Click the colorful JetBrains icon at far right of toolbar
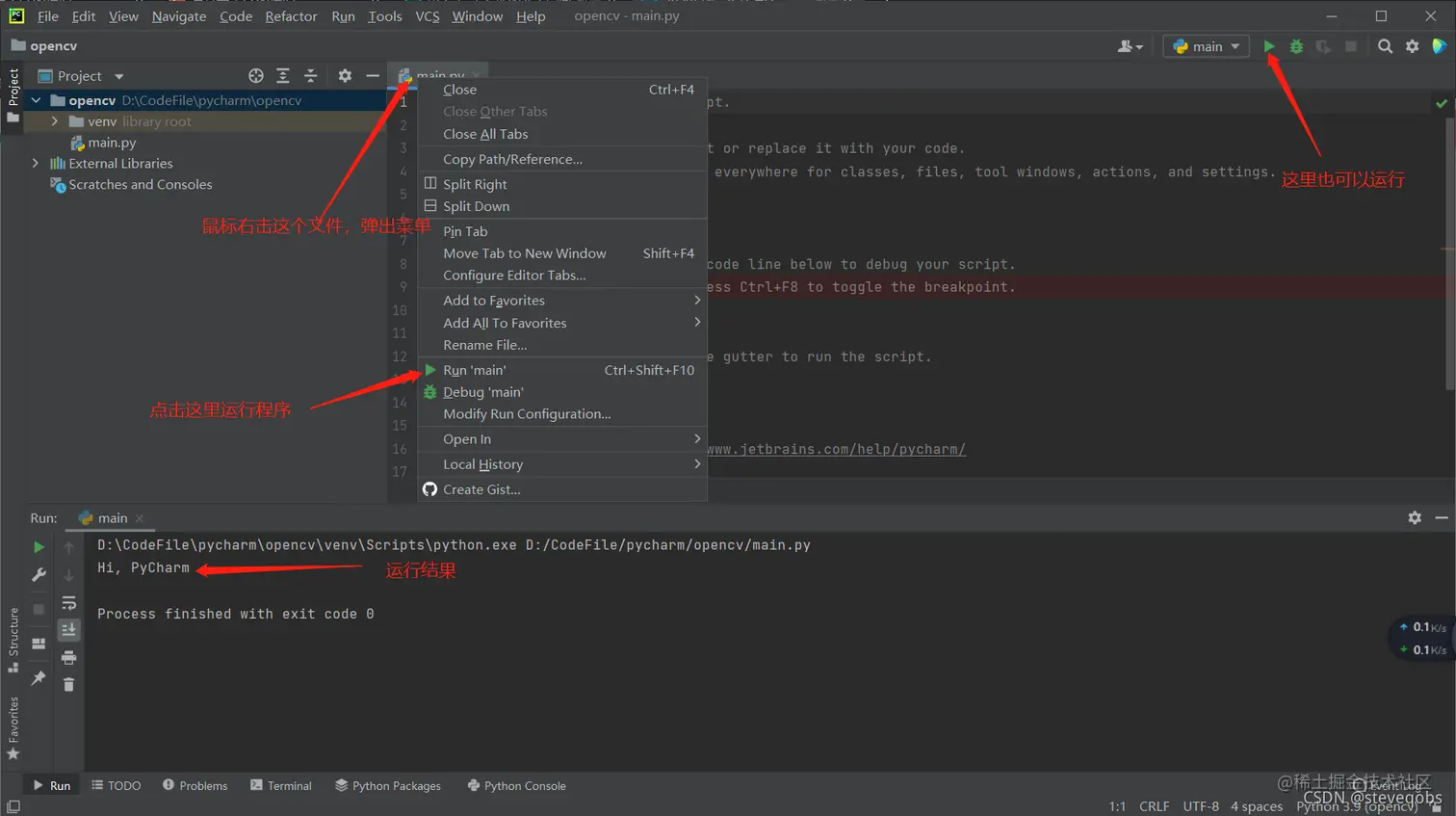This screenshot has height=816, width=1456. click(1440, 46)
